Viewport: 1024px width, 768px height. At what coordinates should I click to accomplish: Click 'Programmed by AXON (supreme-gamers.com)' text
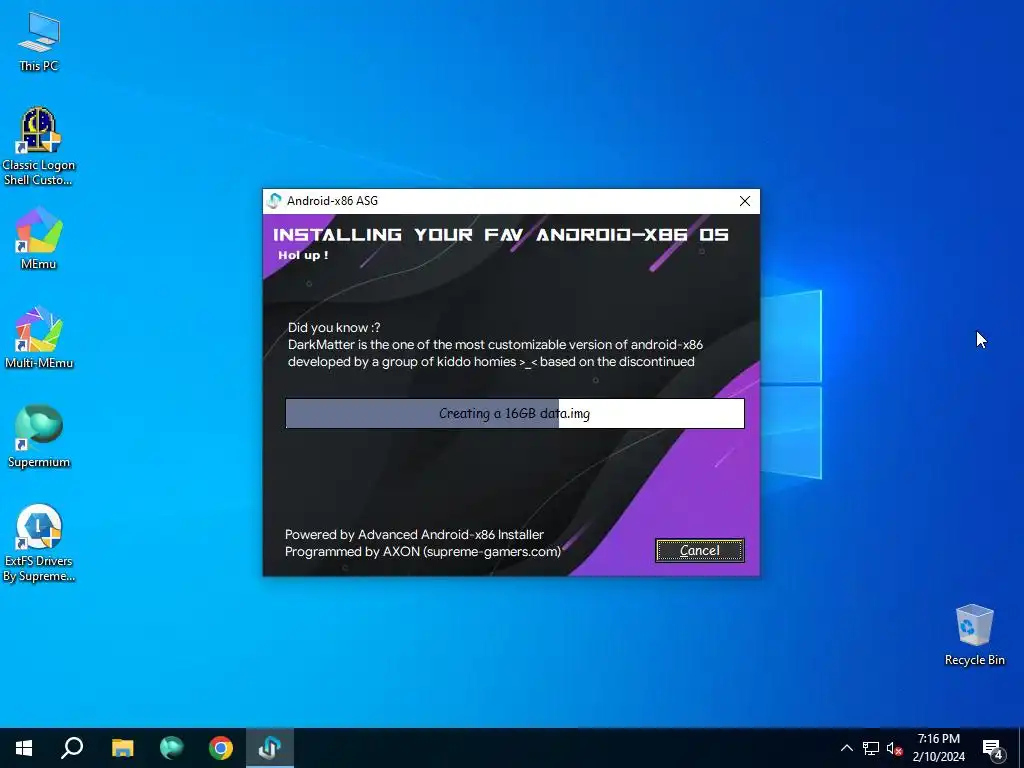coord(423,552)
